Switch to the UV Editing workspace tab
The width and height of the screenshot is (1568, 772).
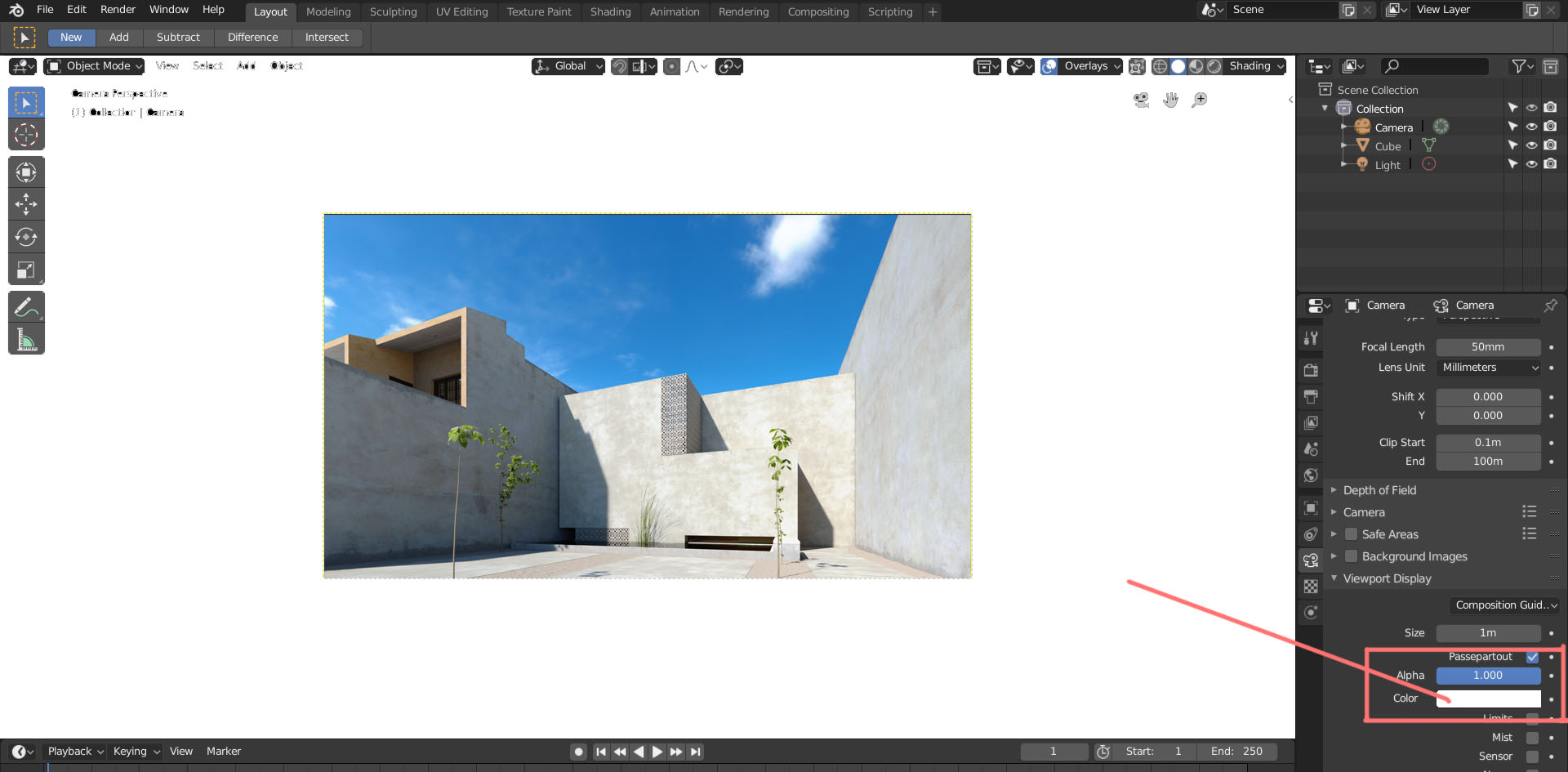tap(461, 12)
